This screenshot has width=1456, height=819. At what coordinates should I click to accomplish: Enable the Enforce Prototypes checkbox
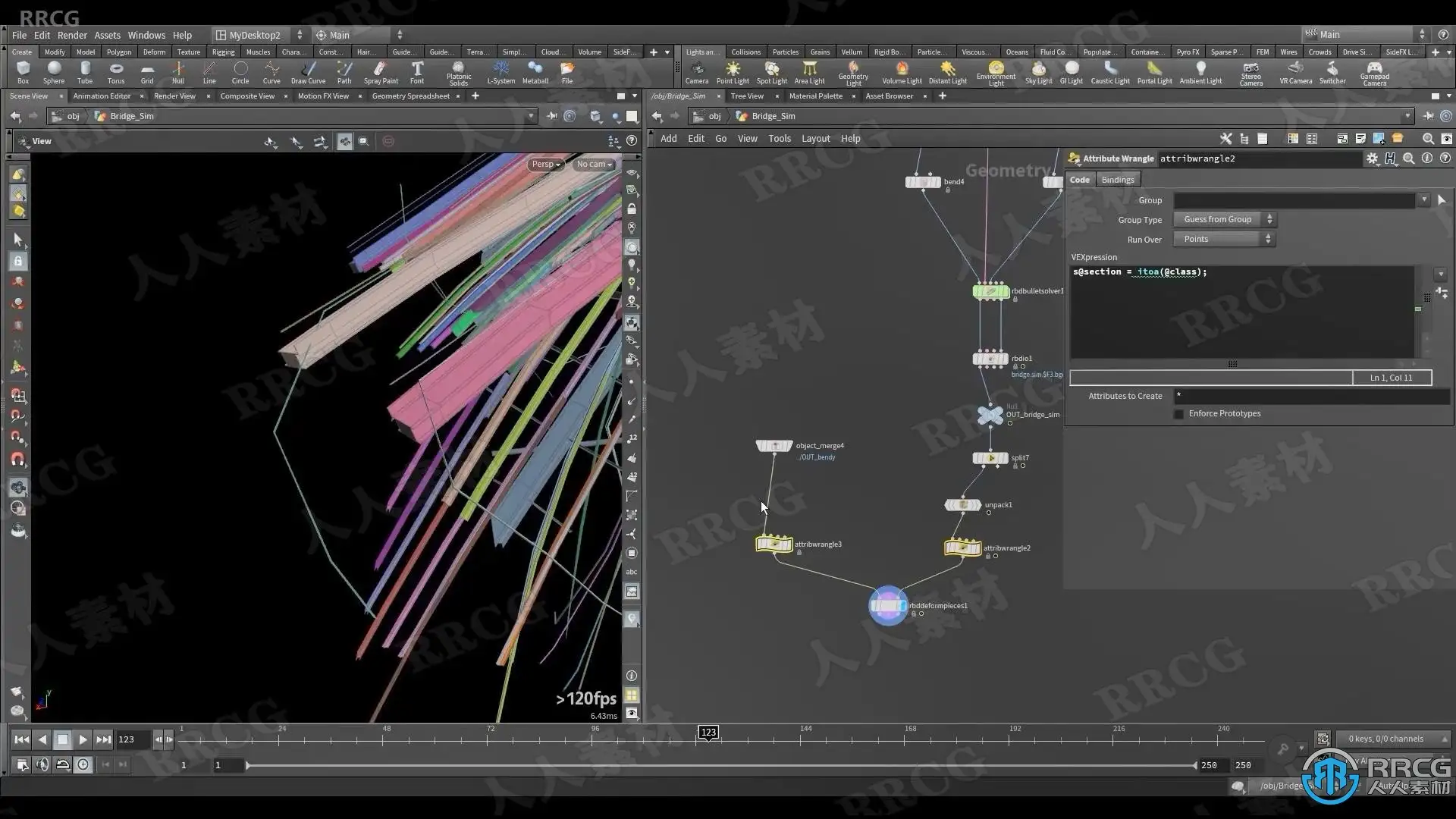coord(1178,414)
